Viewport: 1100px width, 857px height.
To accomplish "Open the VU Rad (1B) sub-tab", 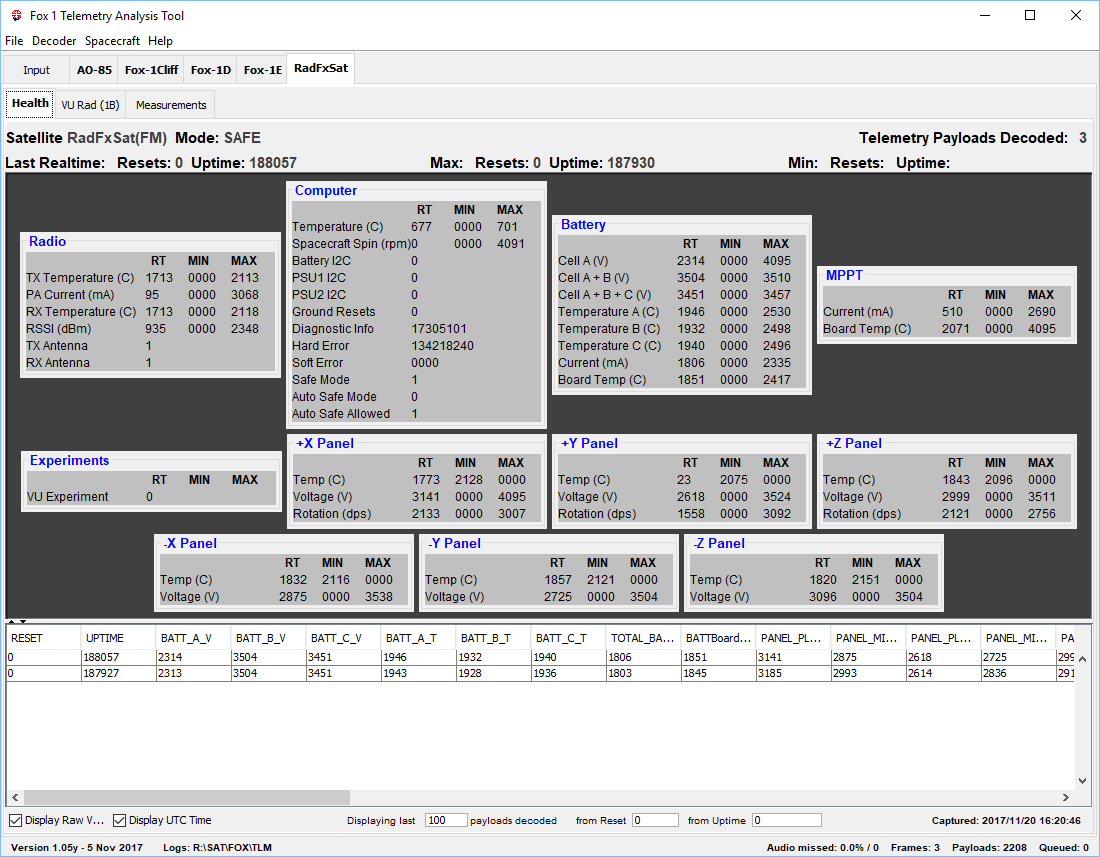I will [90, 105].
